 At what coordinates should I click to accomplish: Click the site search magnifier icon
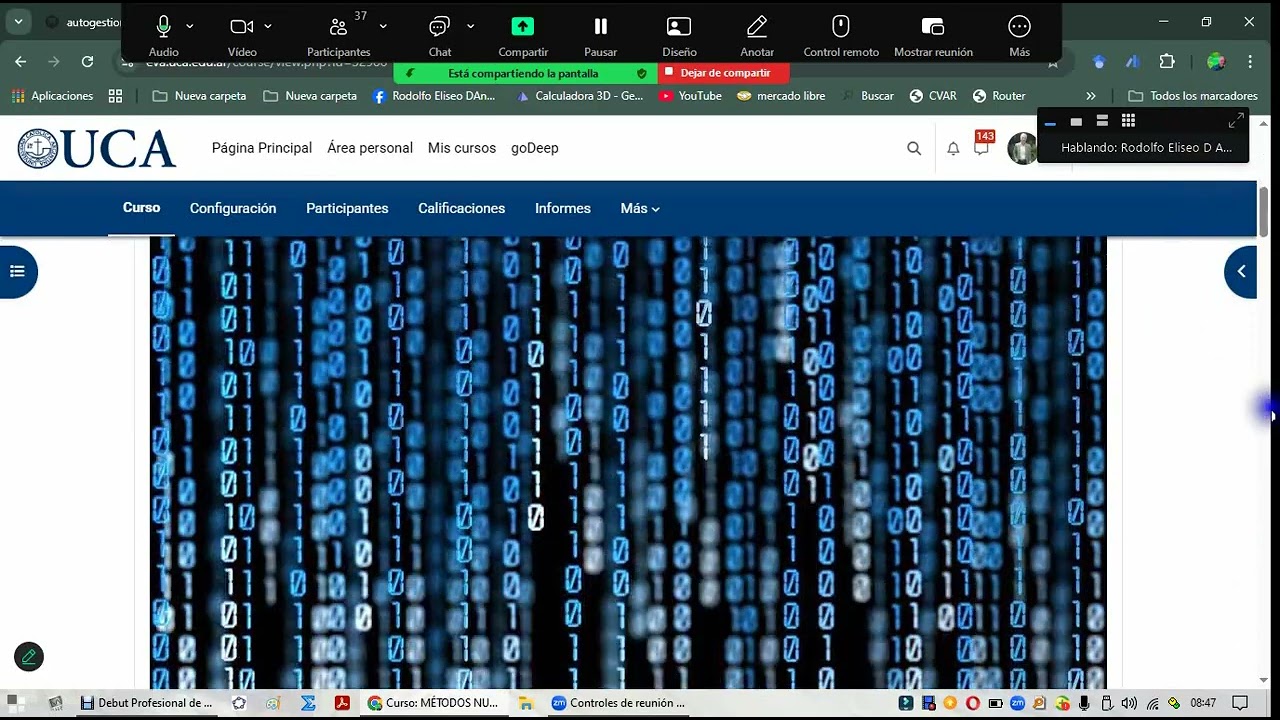tap(914, 148)
